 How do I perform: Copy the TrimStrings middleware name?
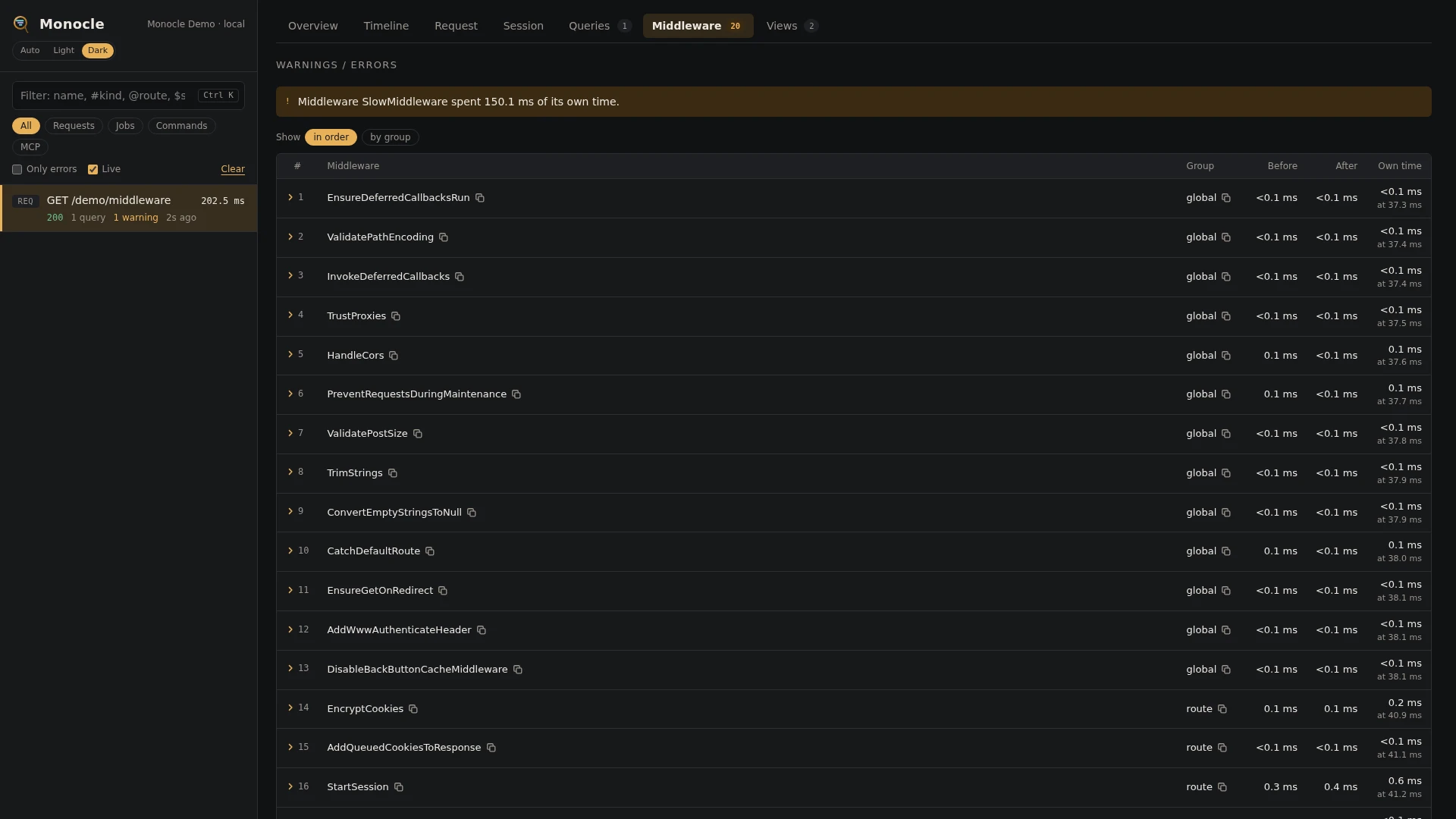pyautogui.click(x=393, y=473)
